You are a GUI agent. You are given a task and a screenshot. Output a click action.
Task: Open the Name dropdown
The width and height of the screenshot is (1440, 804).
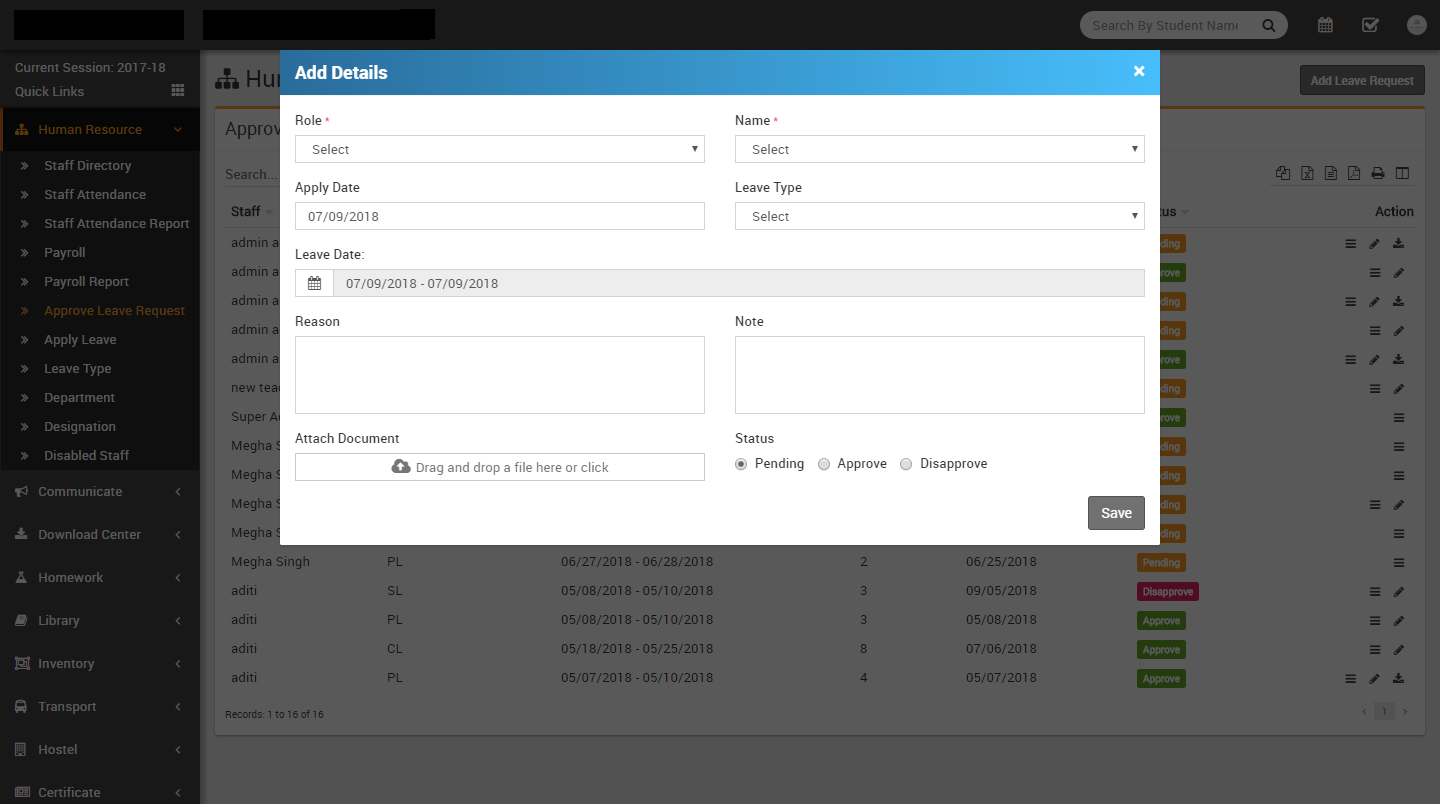940,149
